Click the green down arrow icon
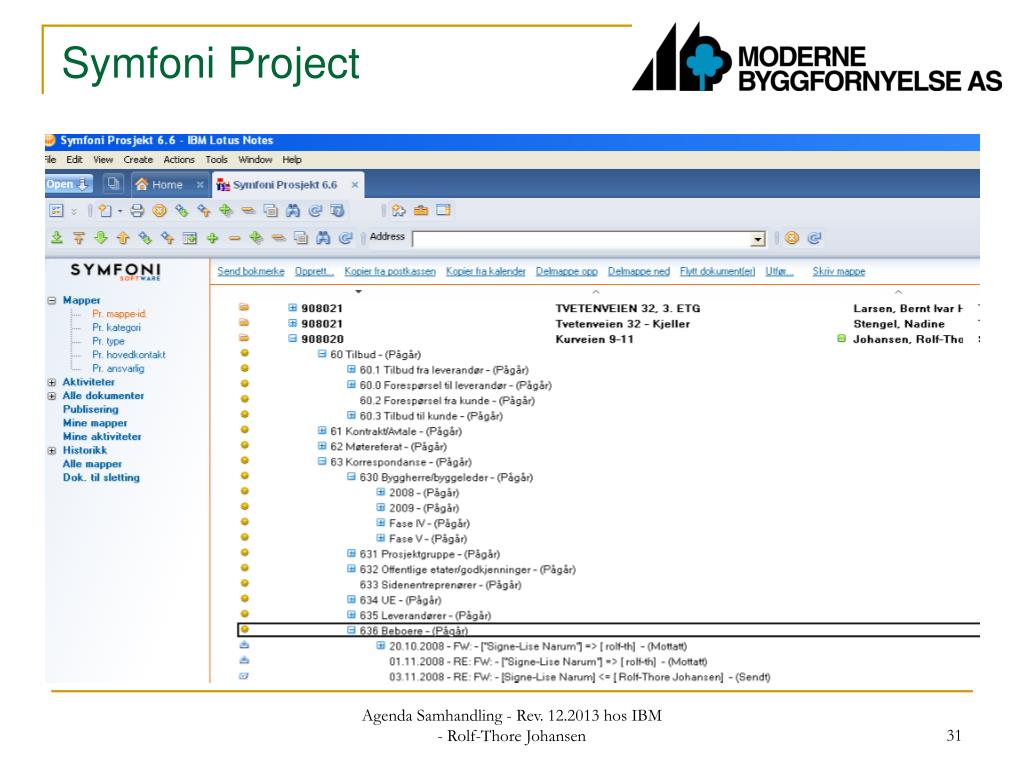Screen dimensions: 1024x768 pos(101,238)
